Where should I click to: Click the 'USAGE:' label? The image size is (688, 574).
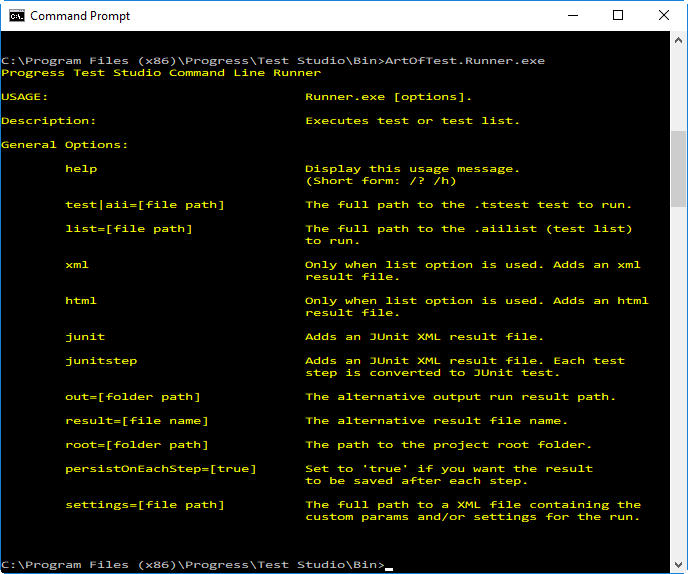[x=25, y=97]
